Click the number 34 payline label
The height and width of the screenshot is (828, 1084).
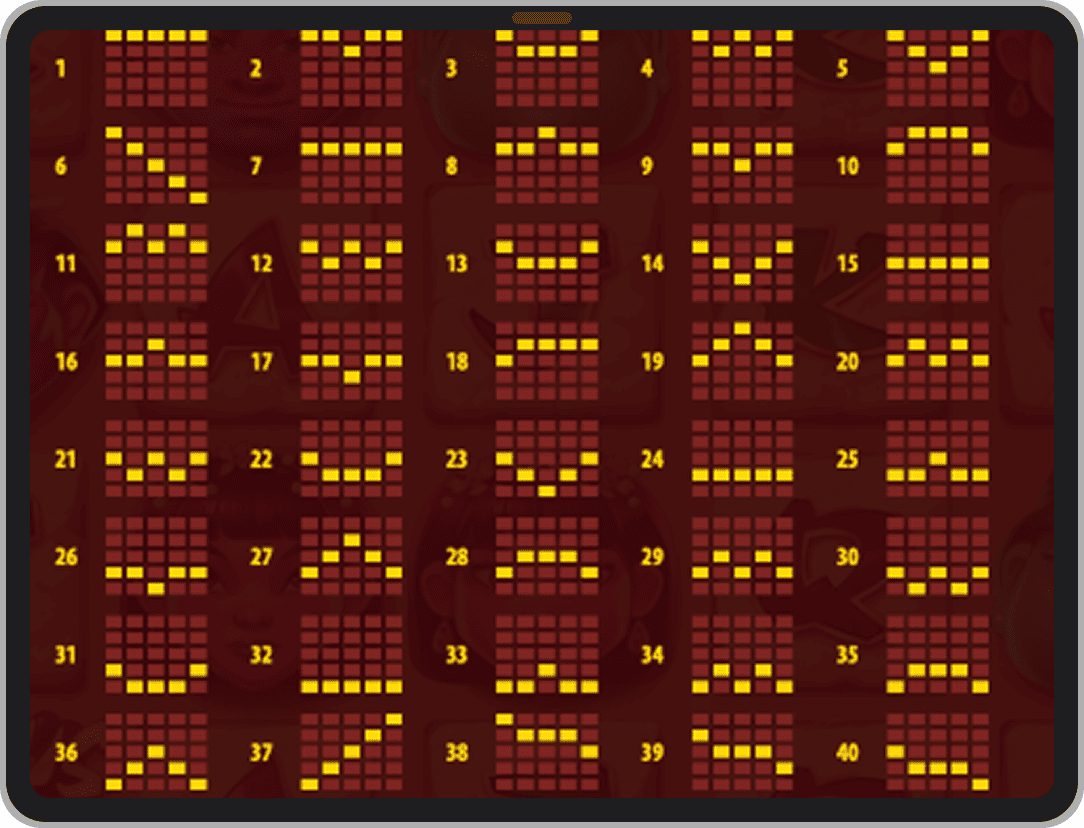652,655
